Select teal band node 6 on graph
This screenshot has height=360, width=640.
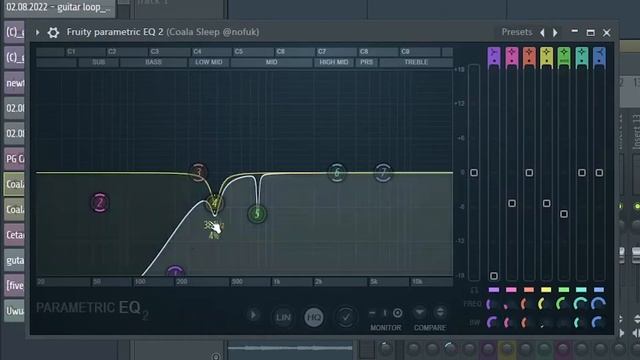click(x=337, y=173)
